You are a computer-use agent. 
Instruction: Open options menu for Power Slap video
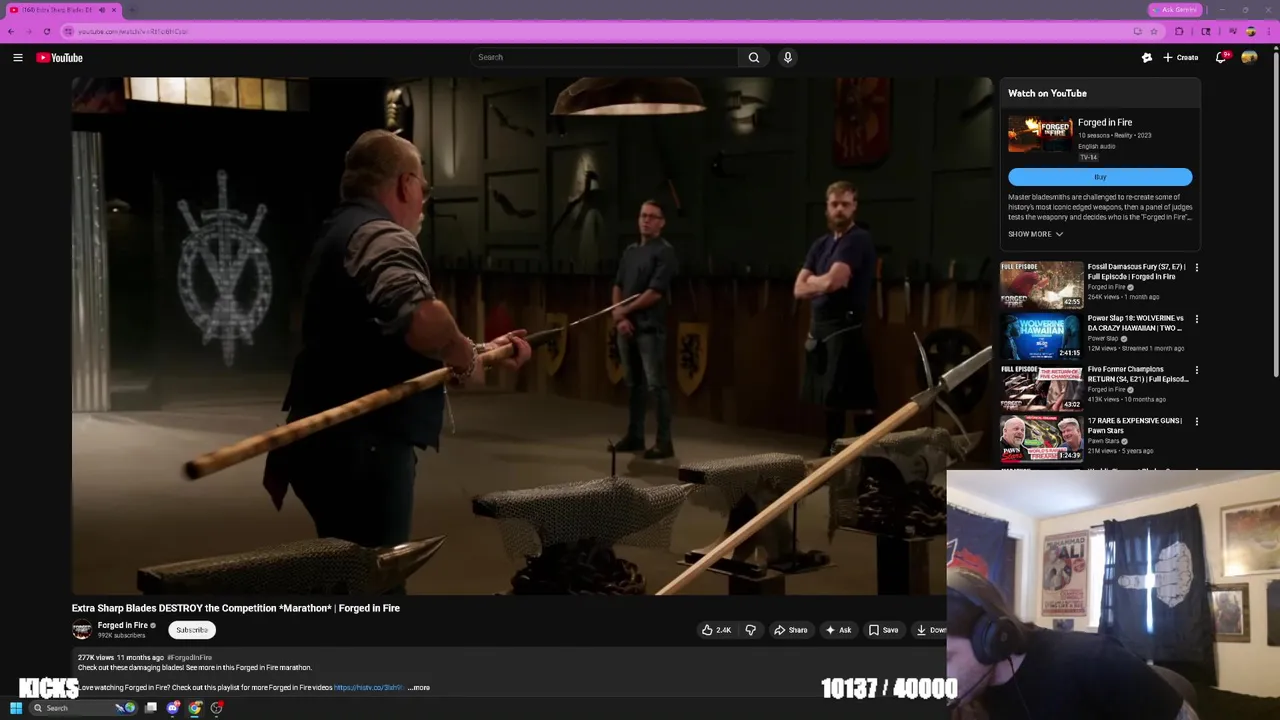coord(1196,319)
